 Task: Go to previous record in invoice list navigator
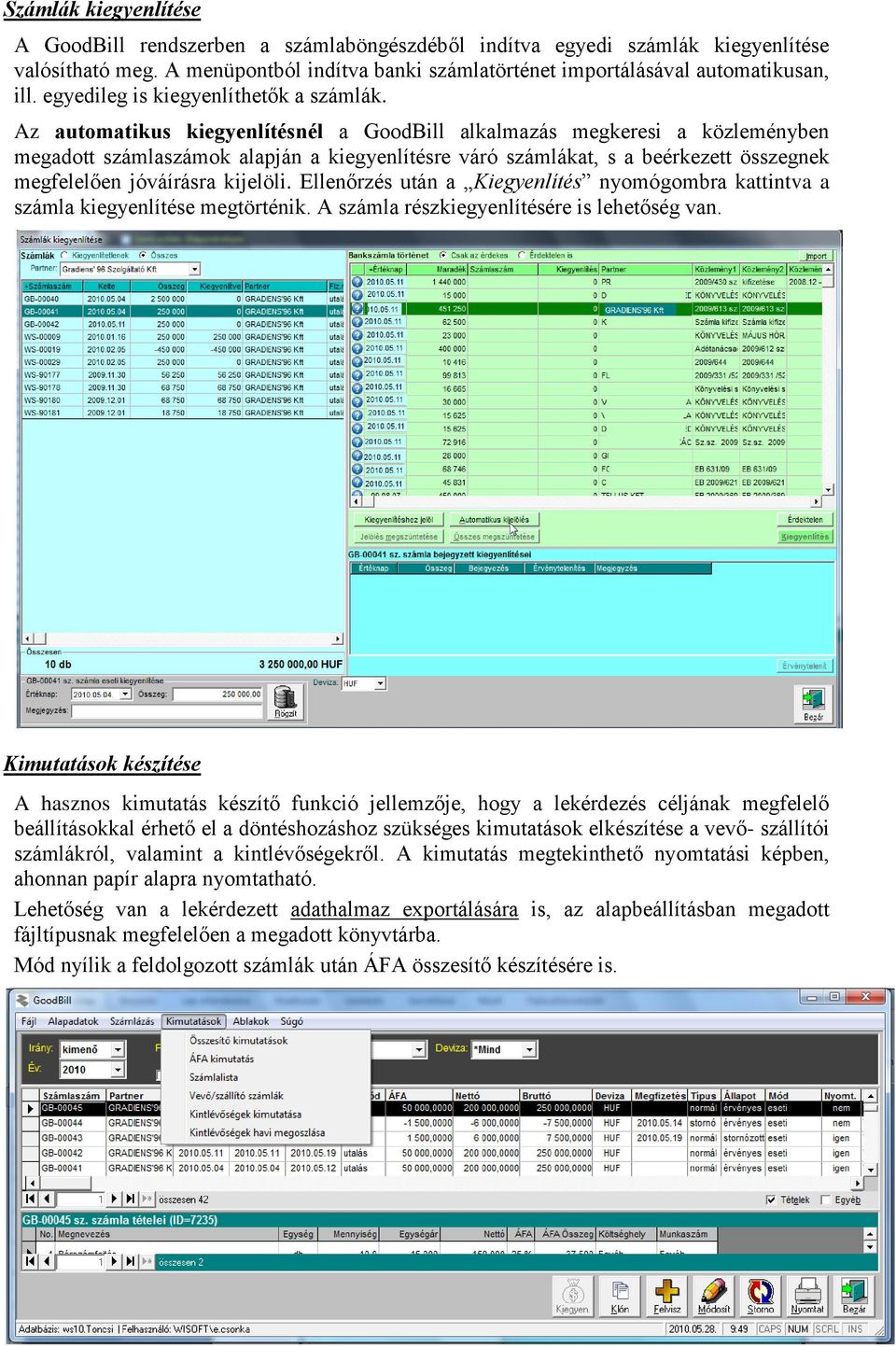[47, 1199]
